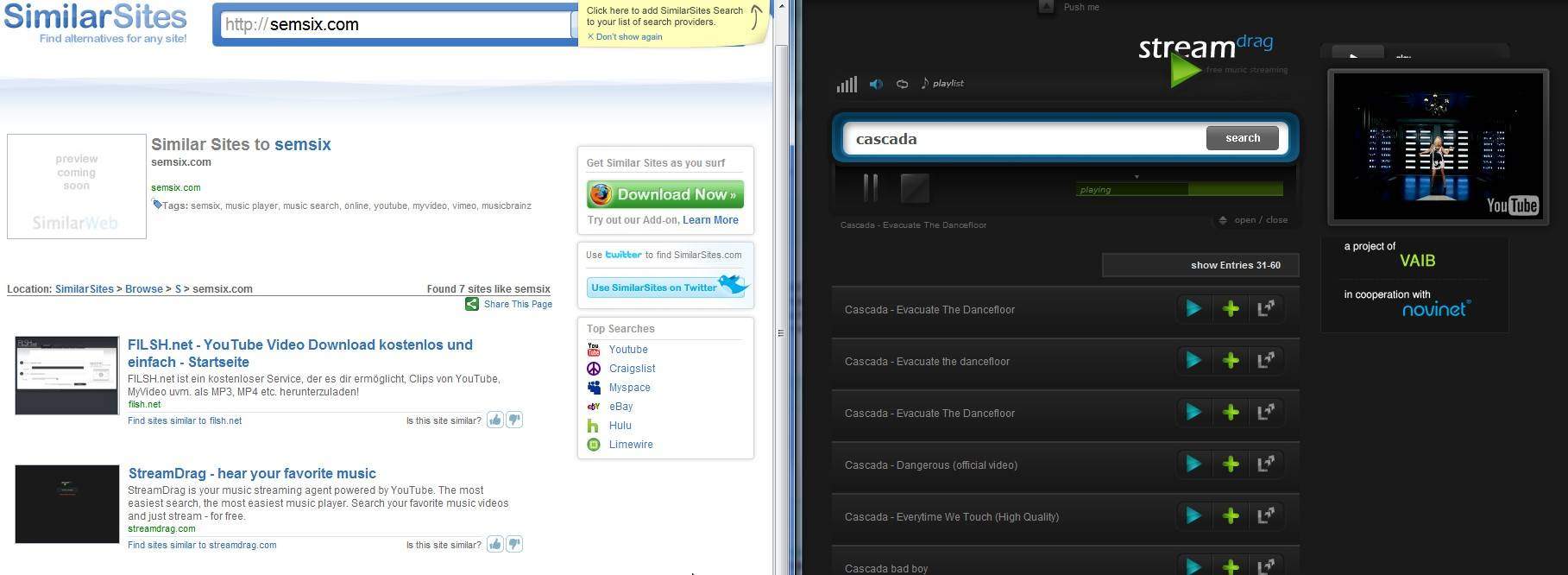
Task: Toggle the repeat loop icon in StreamDrag
Action: (x=902, y=84)
